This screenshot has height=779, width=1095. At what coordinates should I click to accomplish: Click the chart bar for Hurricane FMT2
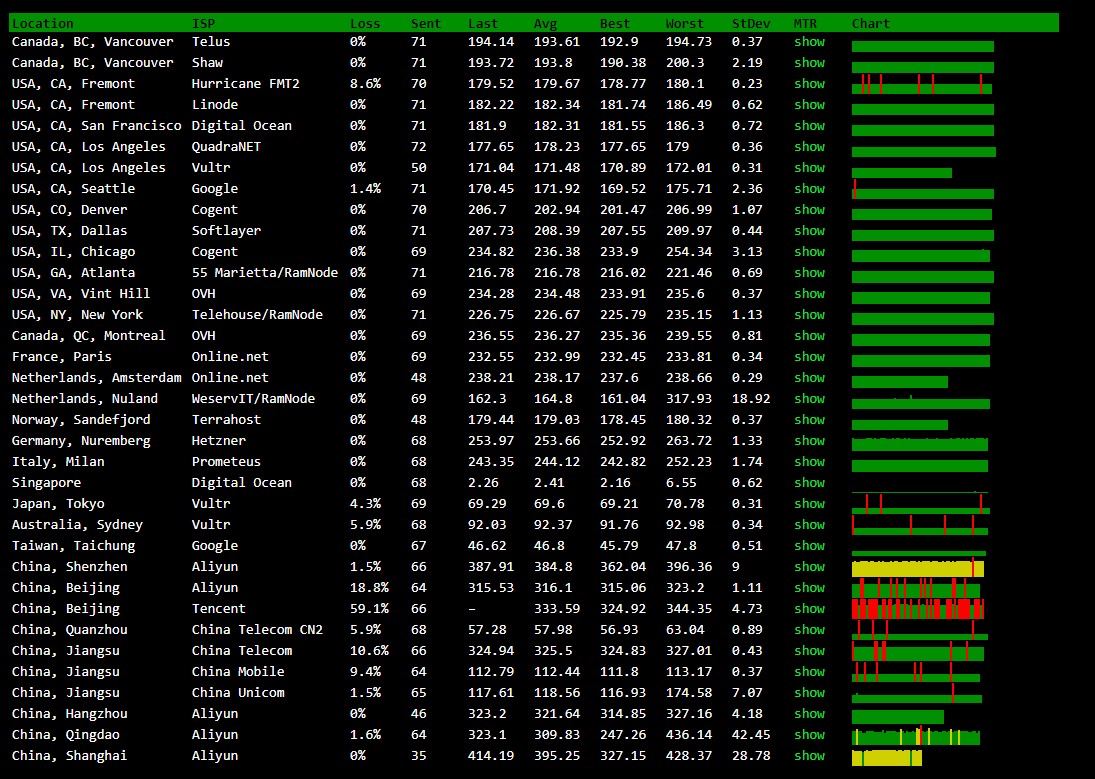point(922,84)
